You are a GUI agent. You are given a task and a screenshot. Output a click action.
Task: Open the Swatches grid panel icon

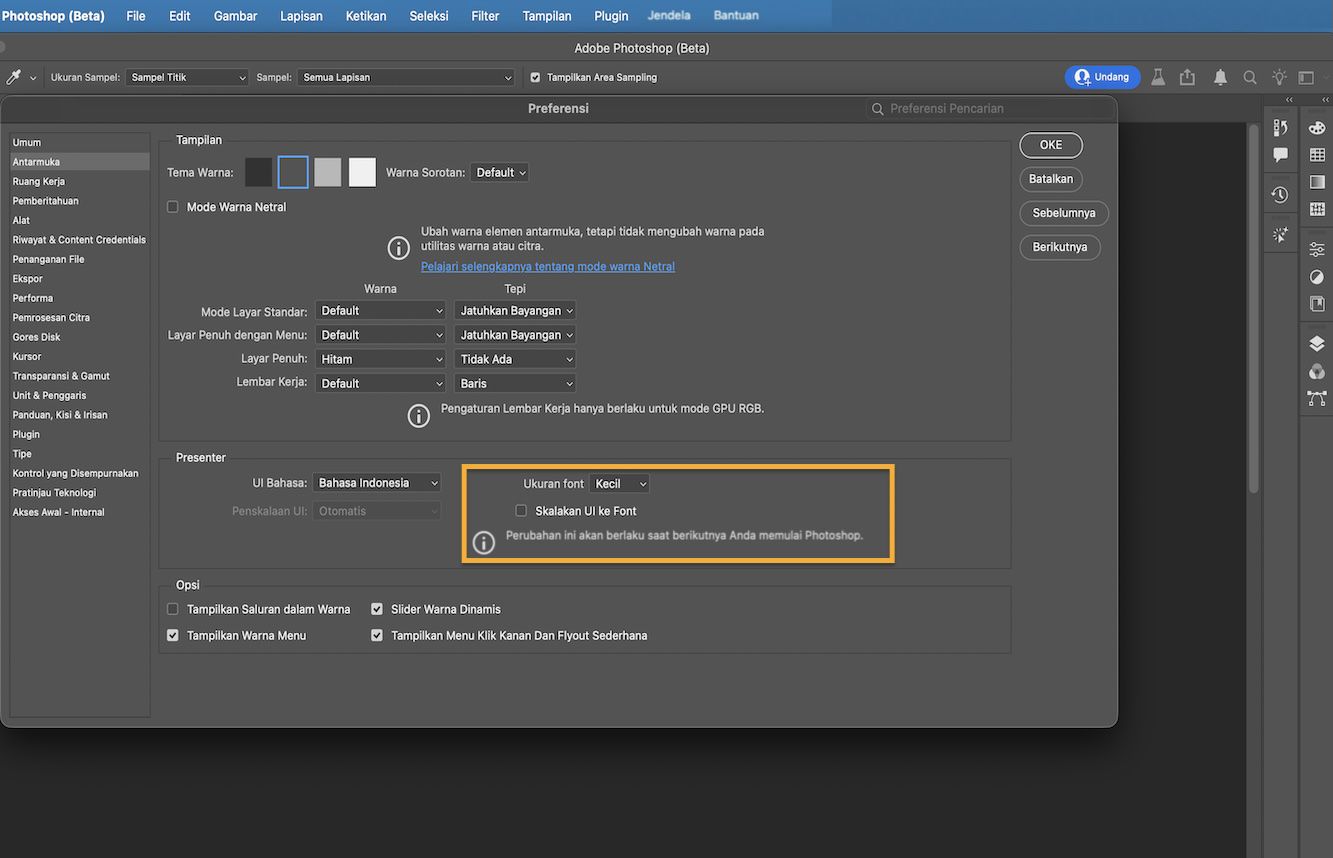1316,155
